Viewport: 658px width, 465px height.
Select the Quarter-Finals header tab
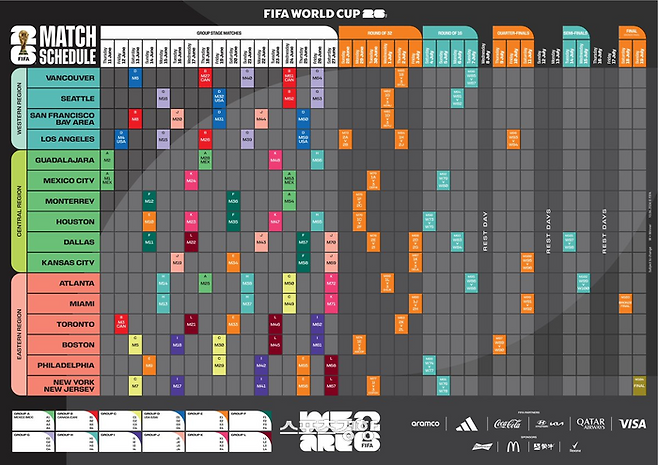point(513,33)
